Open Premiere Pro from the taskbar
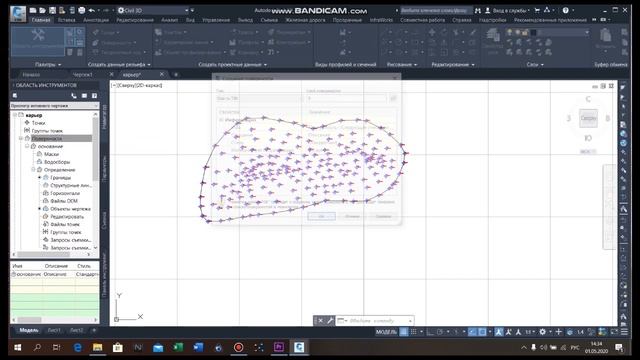This screenshot has width=640, height=360. 279,347
